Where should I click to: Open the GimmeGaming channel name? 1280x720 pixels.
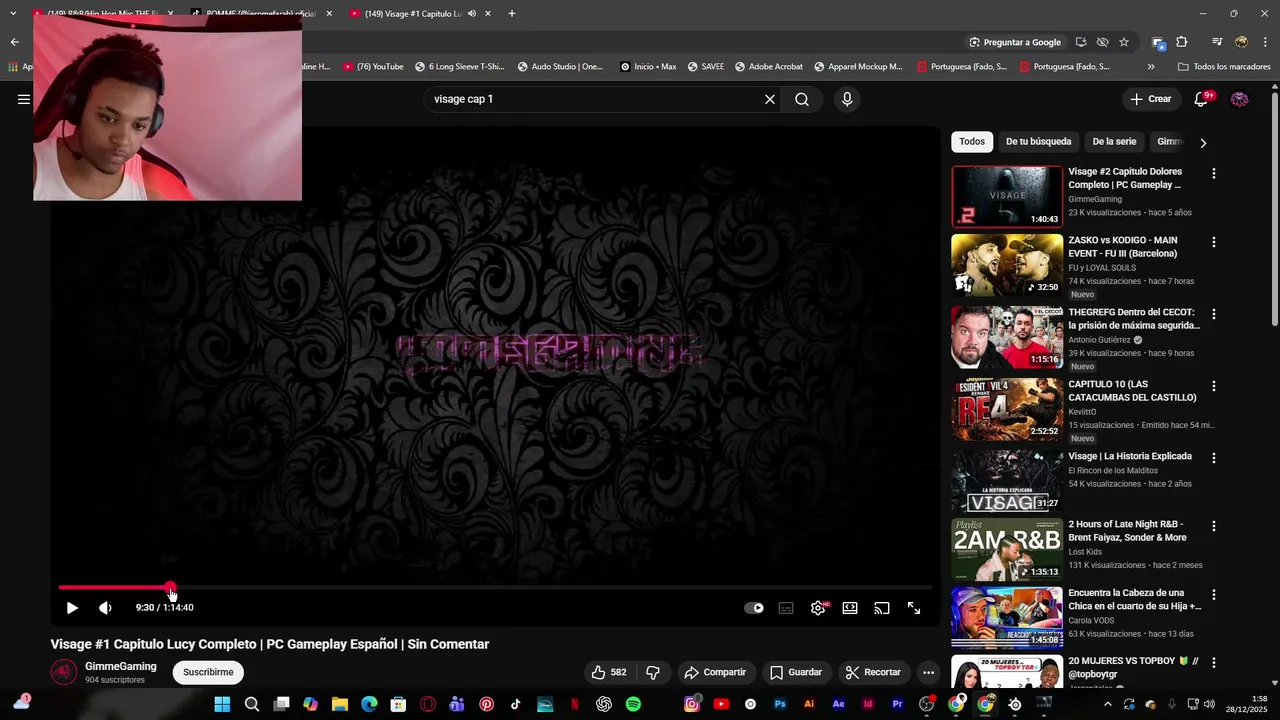[x=120, y=666]
